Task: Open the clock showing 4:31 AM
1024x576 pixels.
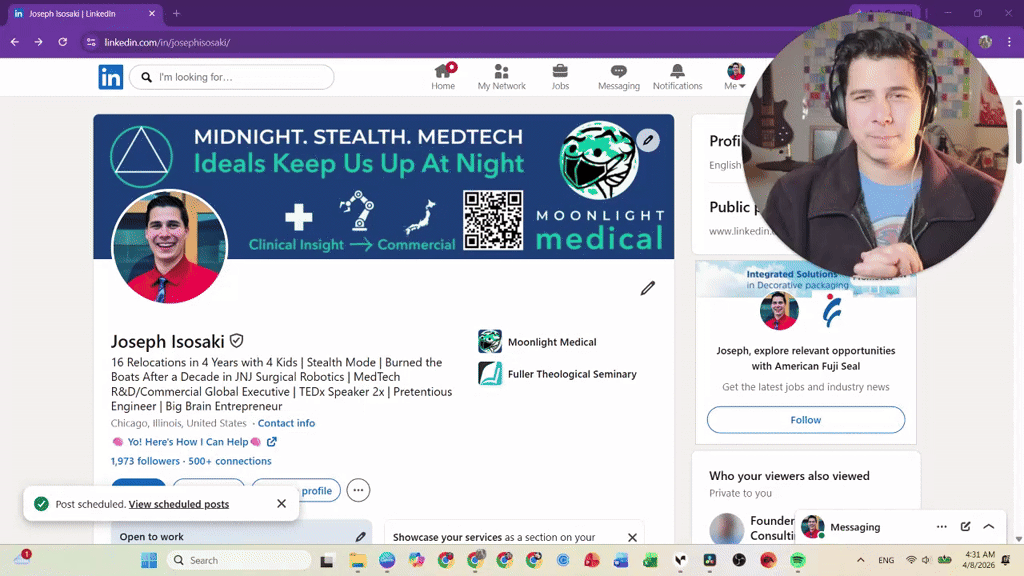Action: (x=978, y=560)
